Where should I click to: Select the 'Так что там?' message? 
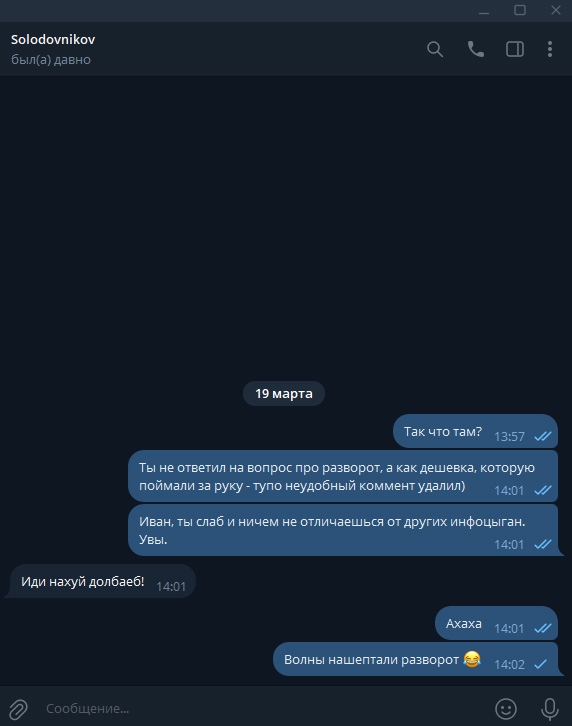pyautogui.click(x=475, y=432)
